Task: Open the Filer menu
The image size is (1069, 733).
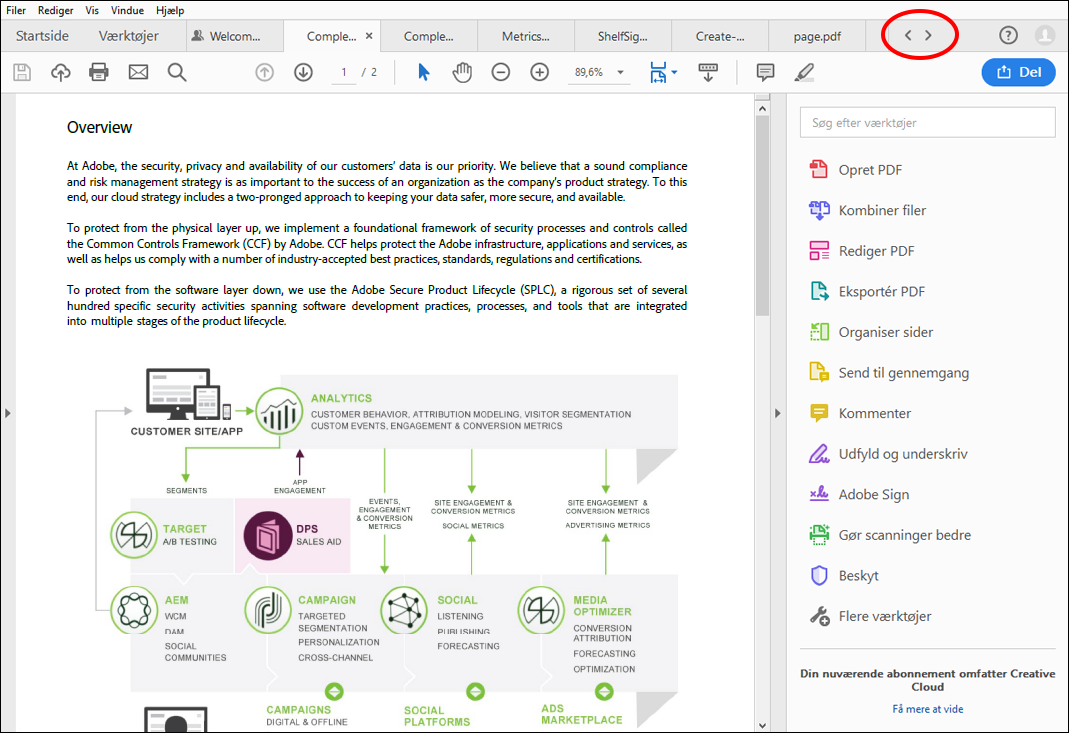Action: [x=16, y=10]
